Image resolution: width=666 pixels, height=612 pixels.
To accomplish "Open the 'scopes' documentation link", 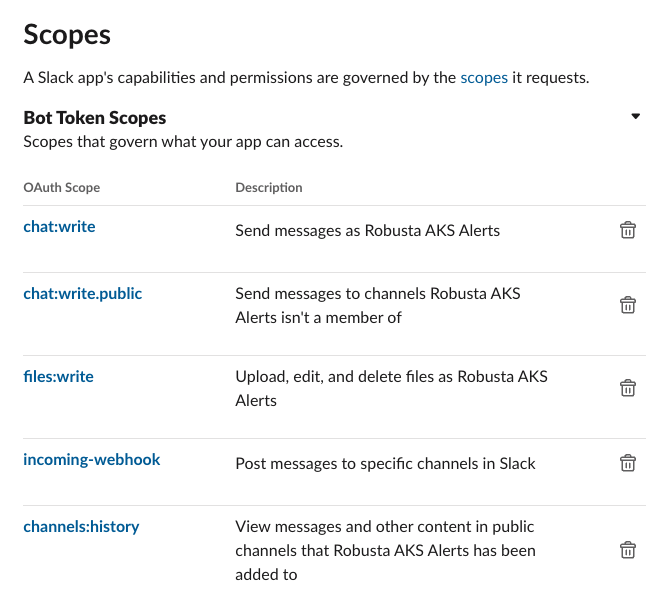I will click(484, 77).
